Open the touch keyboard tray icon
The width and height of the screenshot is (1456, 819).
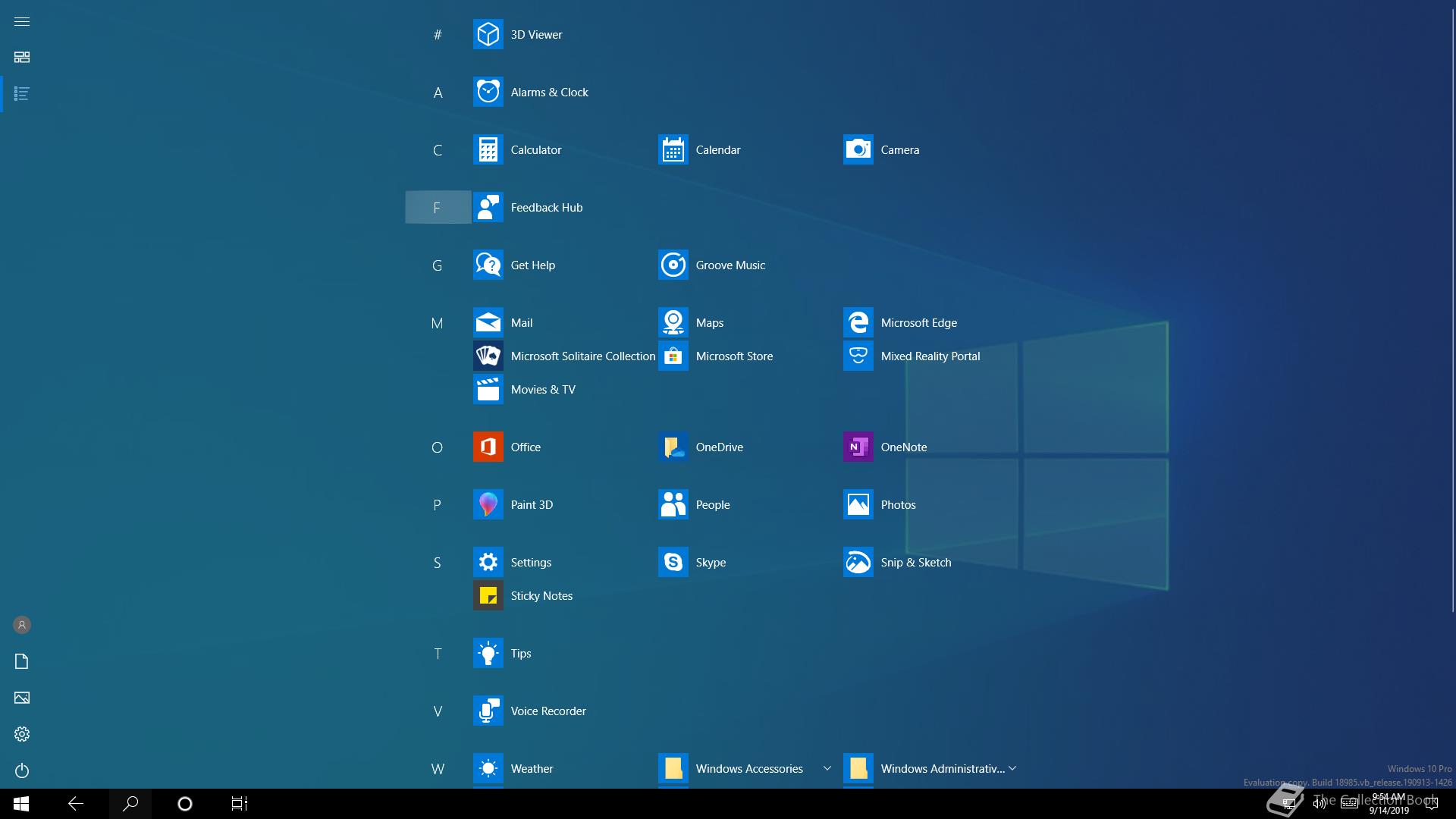[x=1349, y=804]
